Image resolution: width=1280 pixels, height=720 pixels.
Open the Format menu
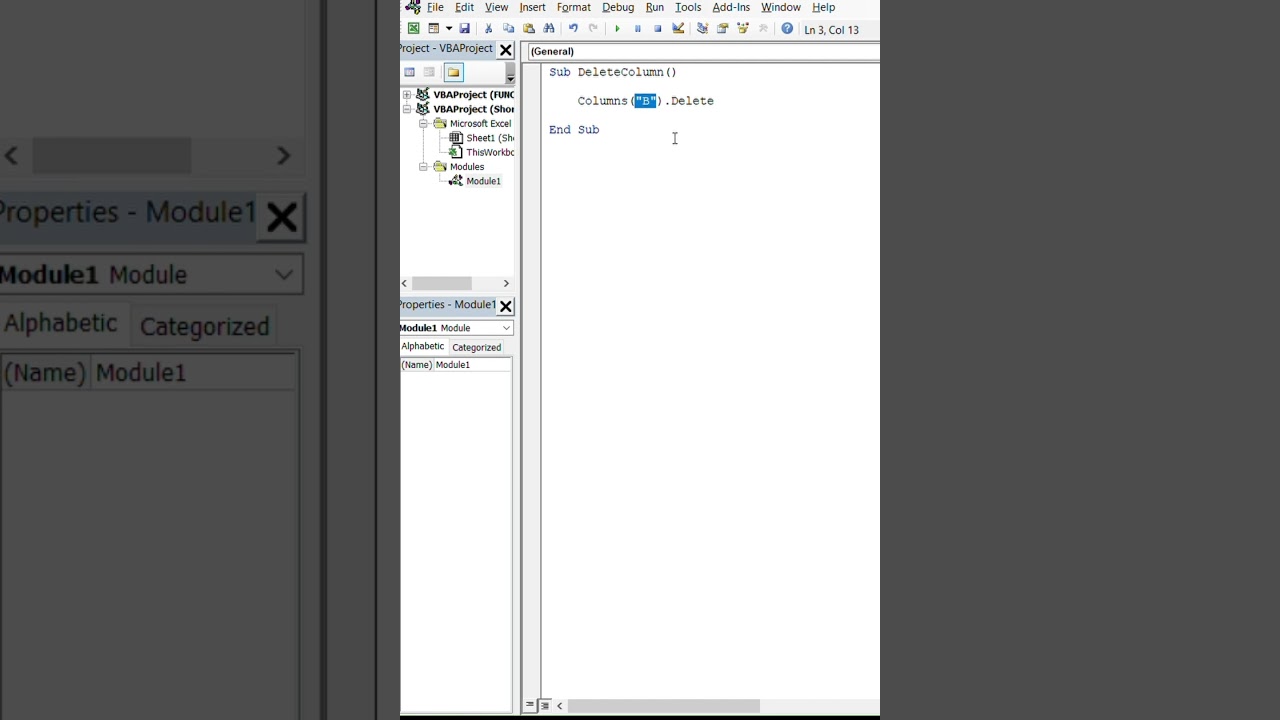574,7
